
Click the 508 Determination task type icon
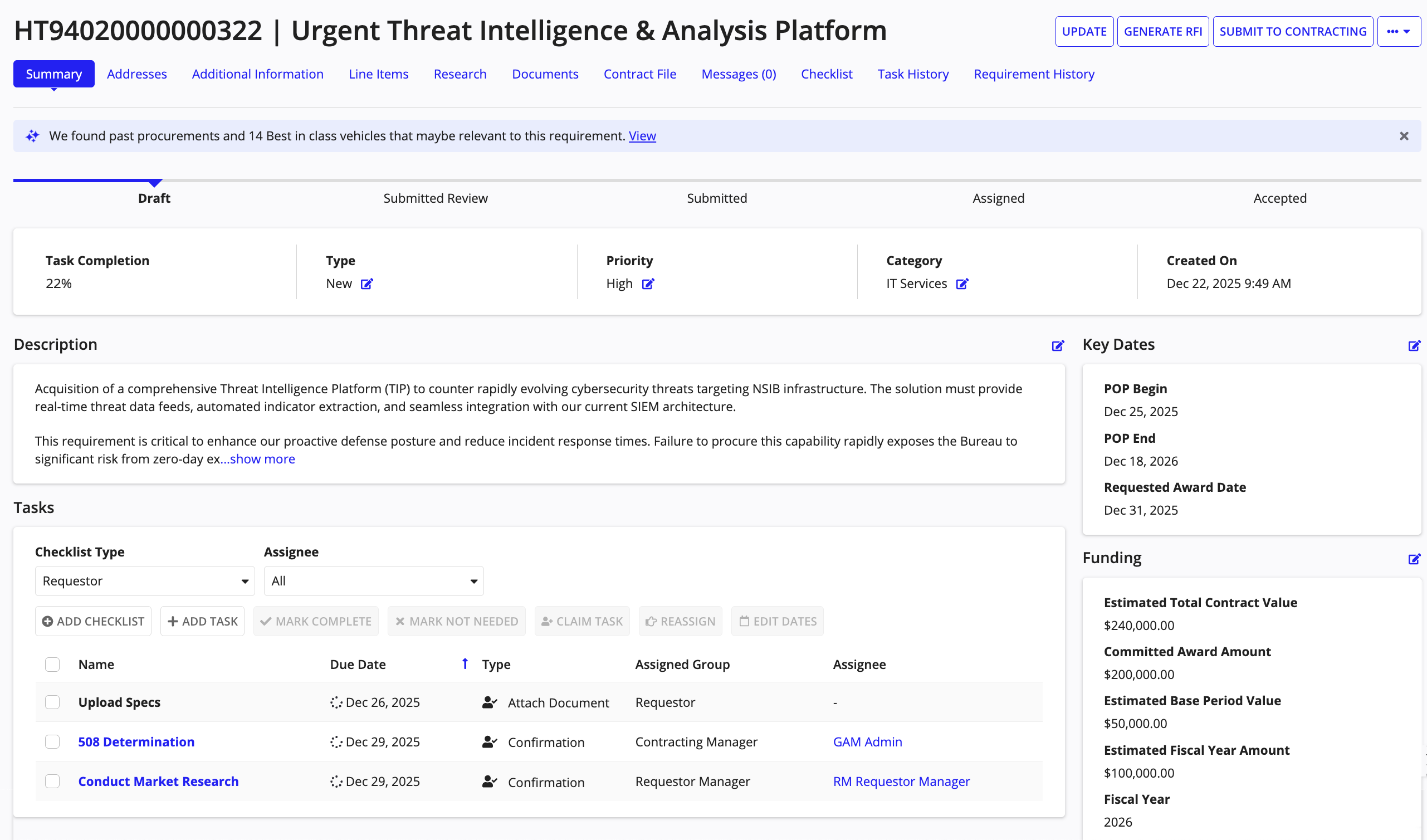pos(490,742)
